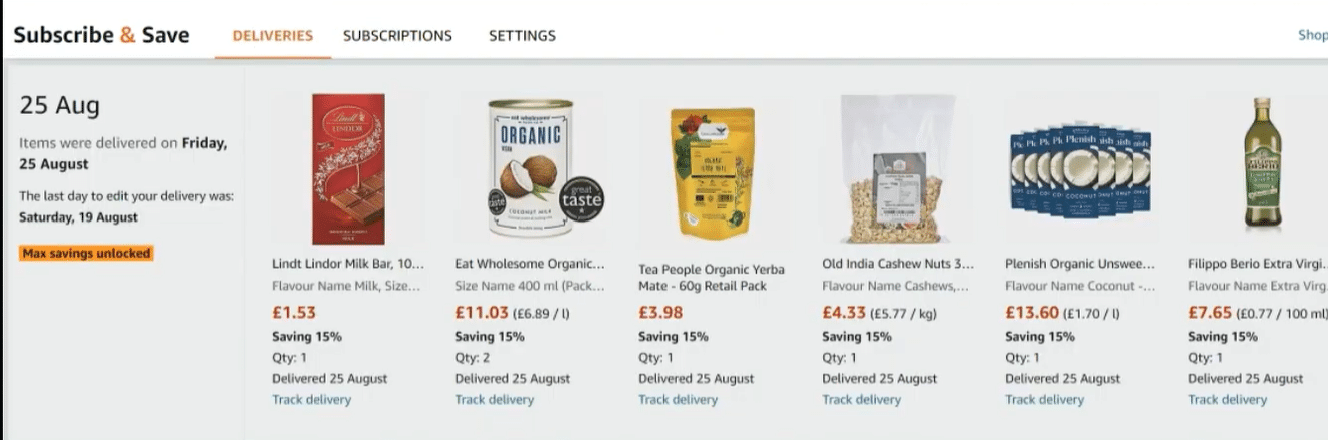The image size is (1328, 440).
Task: Open the Lindt Lindor Milk Bar title
Action: point(348,264)
